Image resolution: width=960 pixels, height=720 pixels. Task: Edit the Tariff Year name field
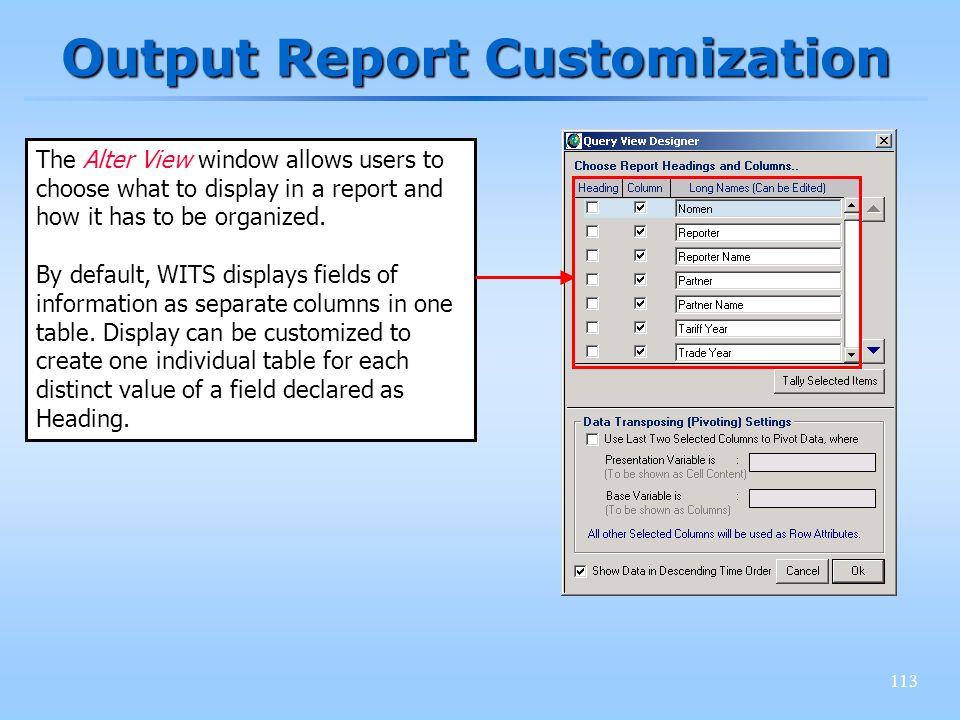coord(758,329)
